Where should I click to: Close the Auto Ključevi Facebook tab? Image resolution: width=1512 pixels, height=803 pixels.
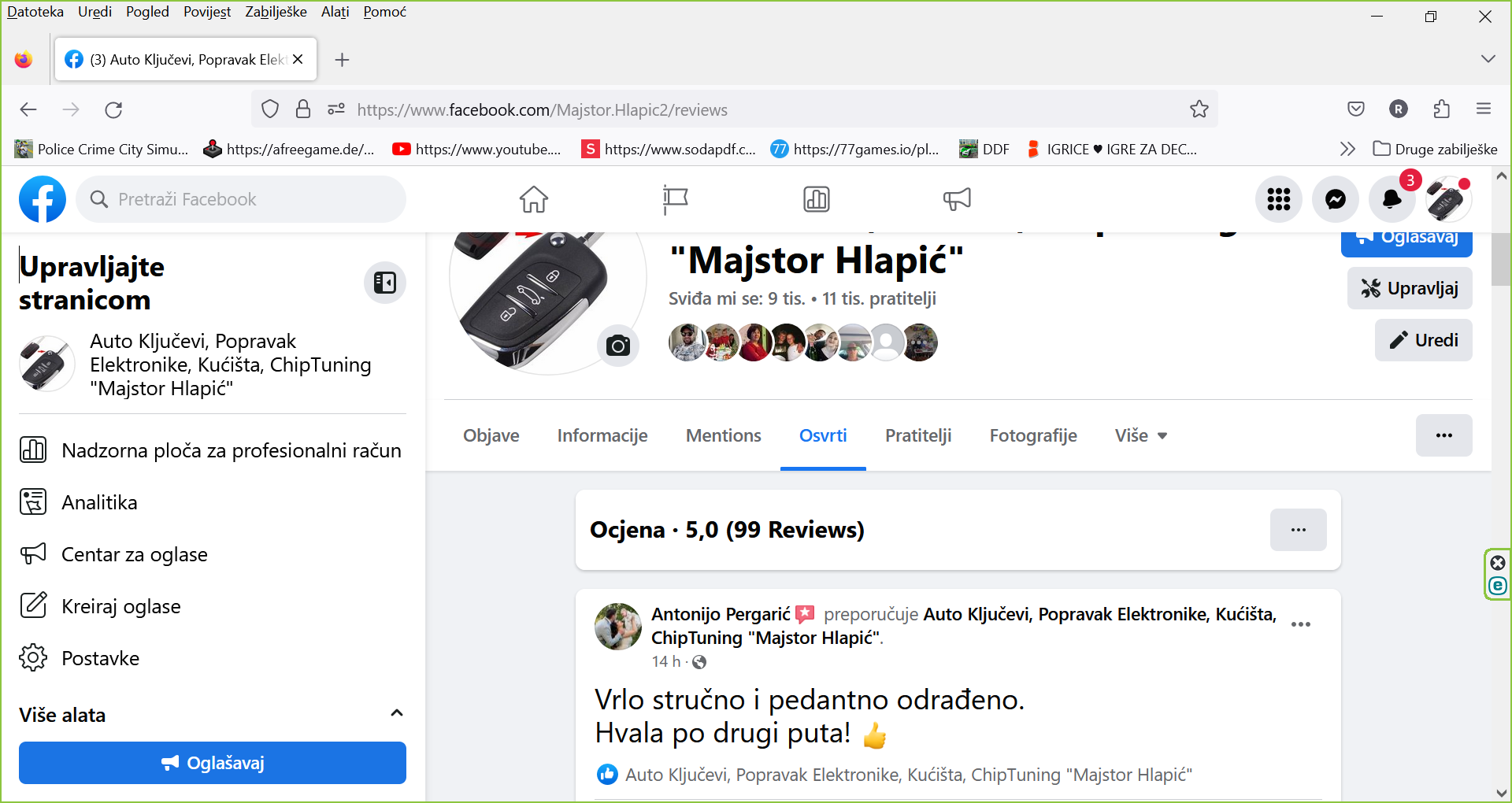coord(298,59)
